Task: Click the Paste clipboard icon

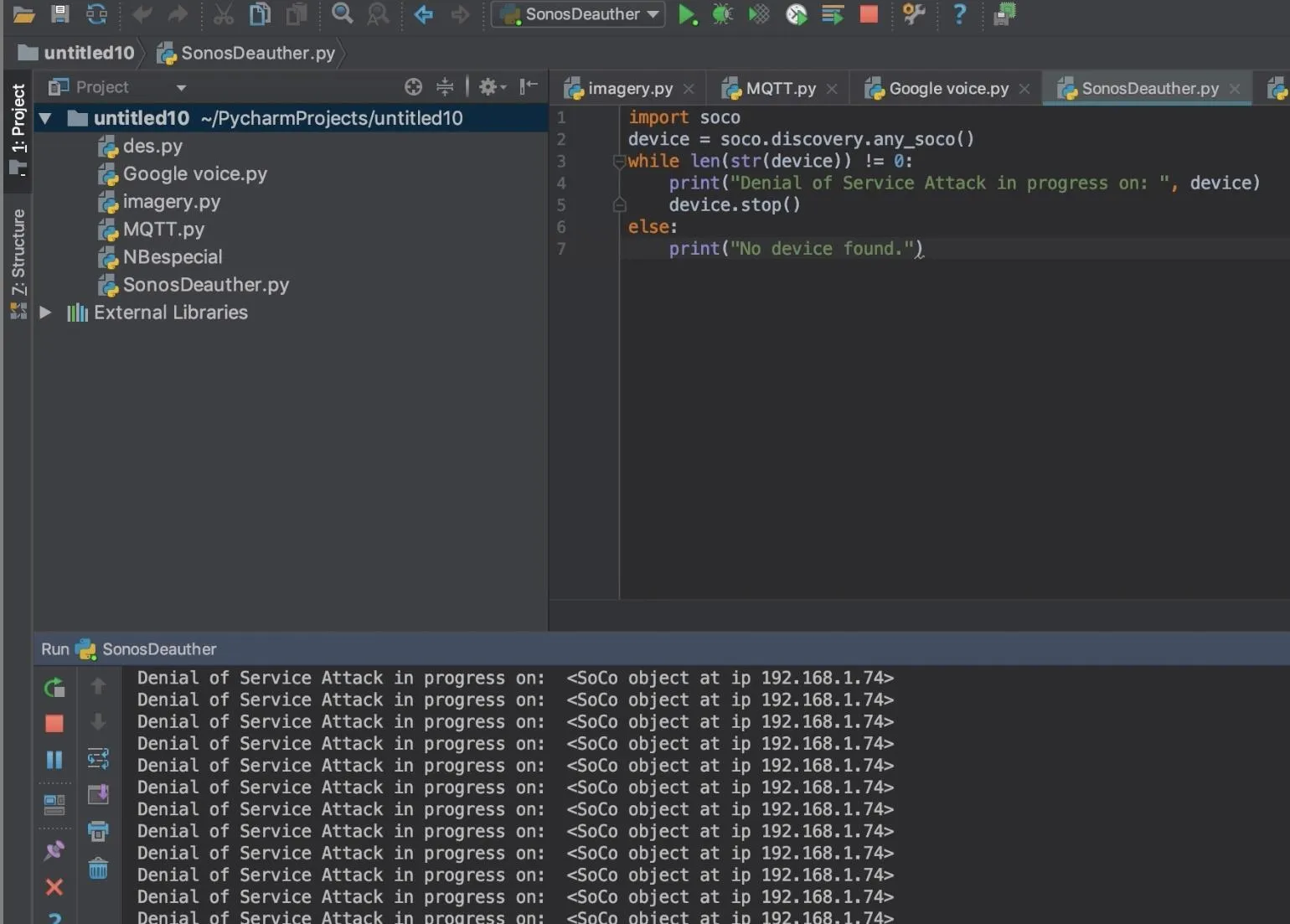Action: [x=297, y=13]
